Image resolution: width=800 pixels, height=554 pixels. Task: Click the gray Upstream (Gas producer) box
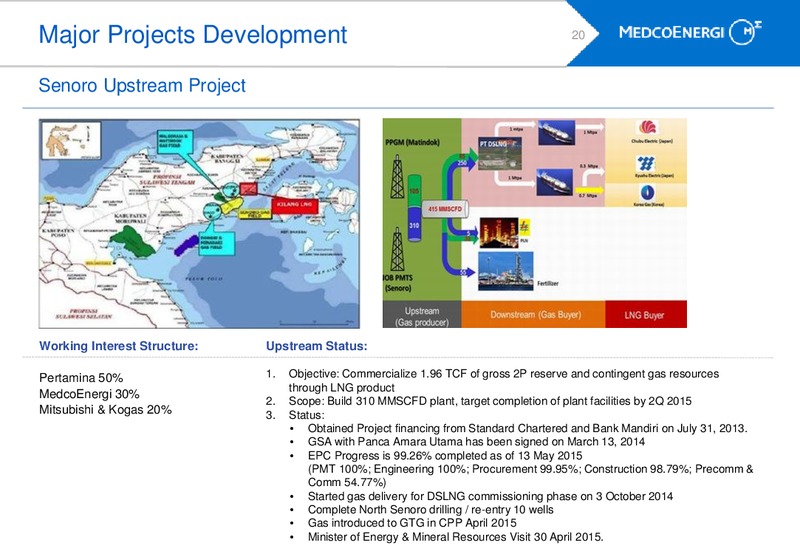[422, 314]
